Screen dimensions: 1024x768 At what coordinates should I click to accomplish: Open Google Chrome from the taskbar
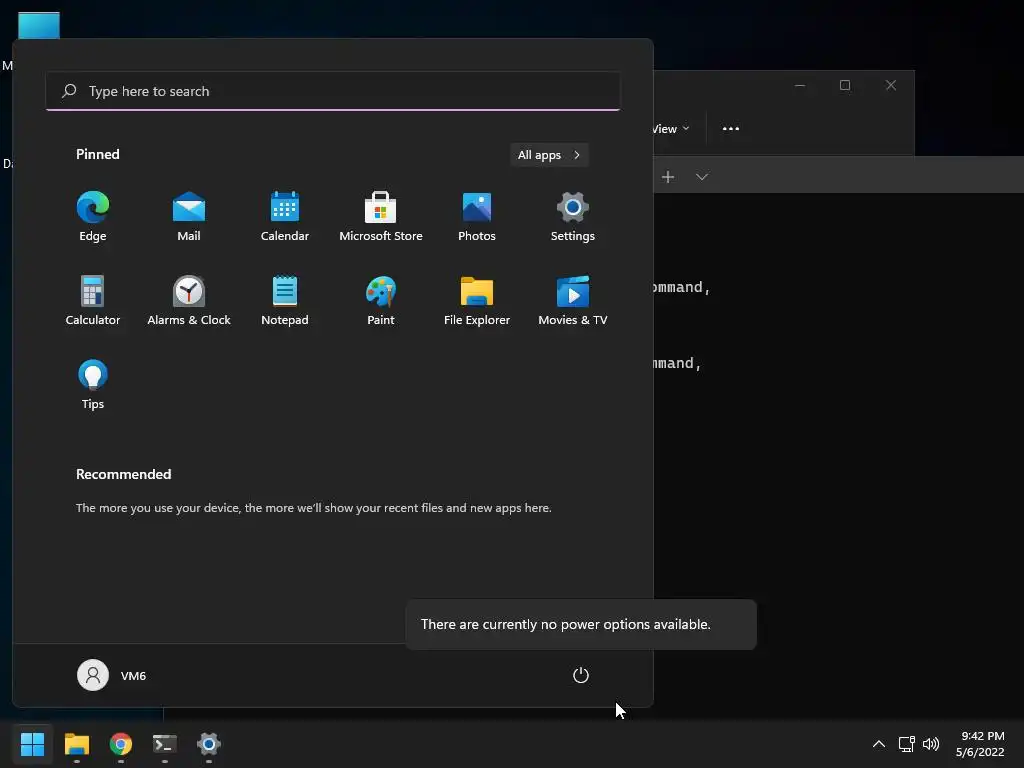(x=121, y=744)
